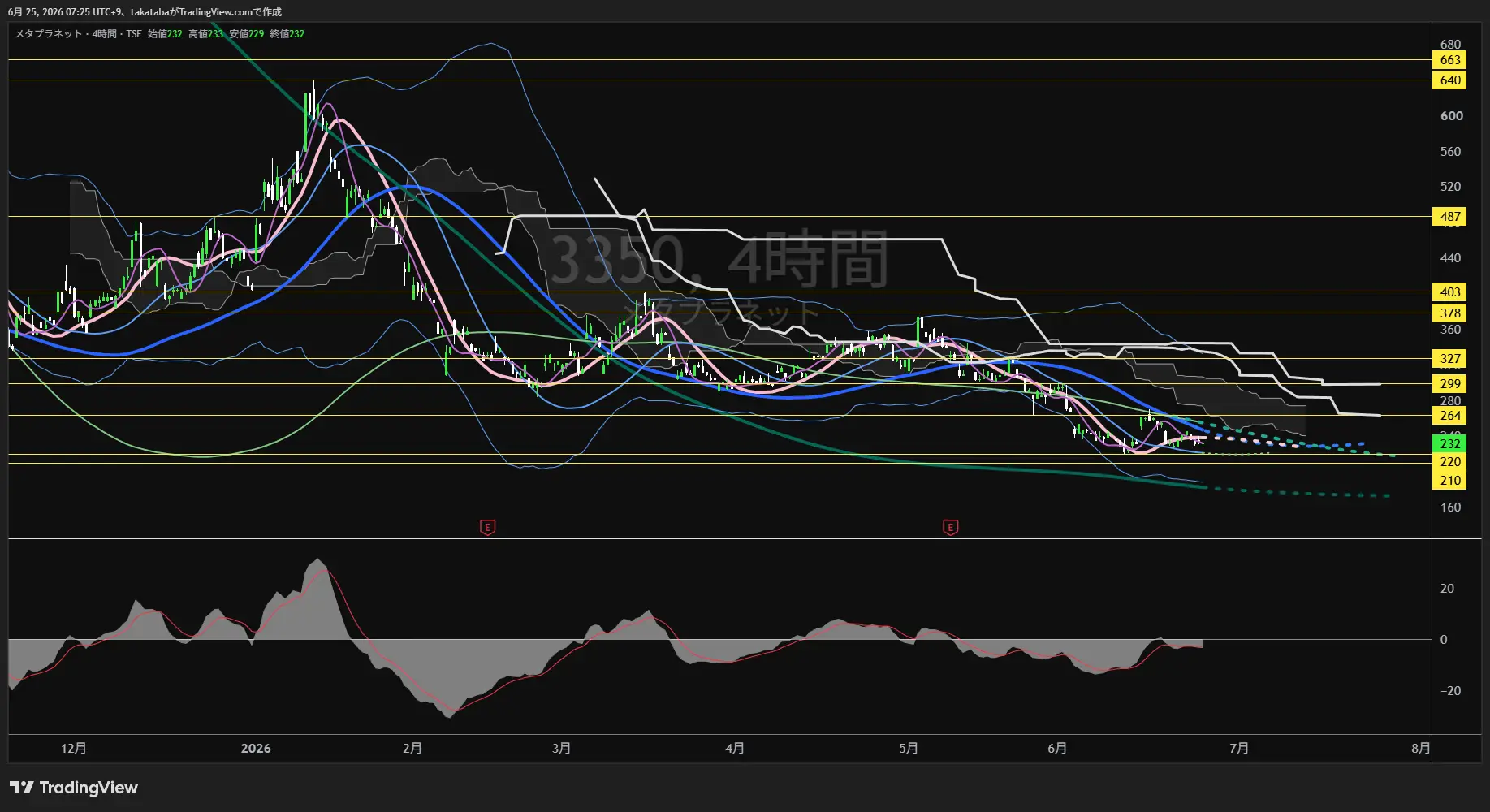Click the earnings E marker near March
1490x812 pixels.
[x=487, y=528]
